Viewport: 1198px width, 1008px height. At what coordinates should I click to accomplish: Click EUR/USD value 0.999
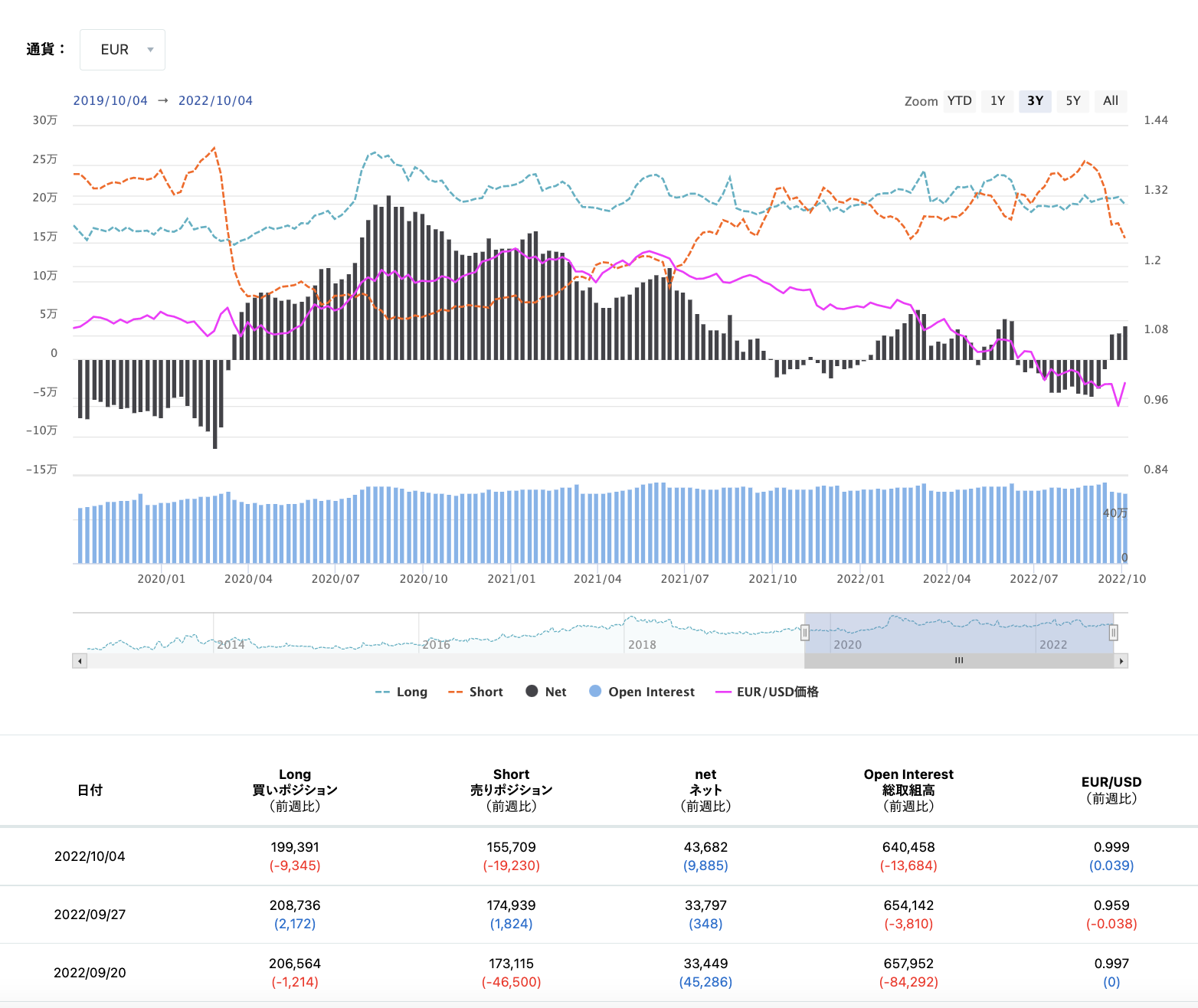point(1111,847)
